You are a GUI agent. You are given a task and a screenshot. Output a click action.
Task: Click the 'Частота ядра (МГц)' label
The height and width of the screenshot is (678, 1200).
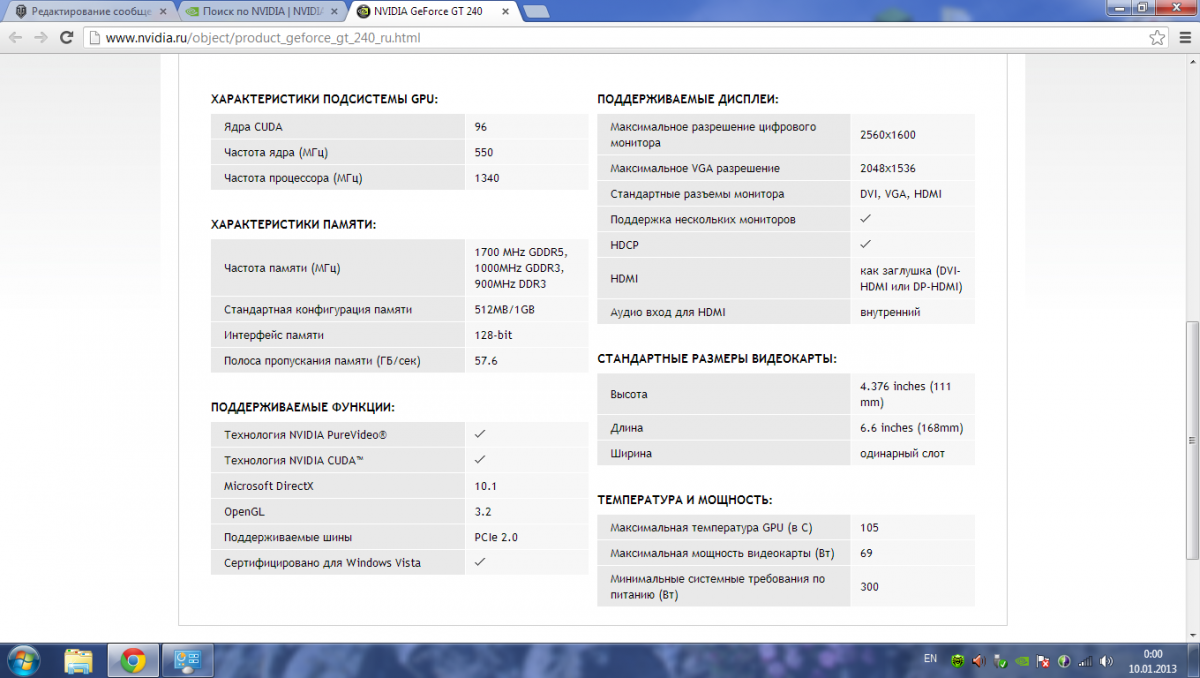[276, 153]
